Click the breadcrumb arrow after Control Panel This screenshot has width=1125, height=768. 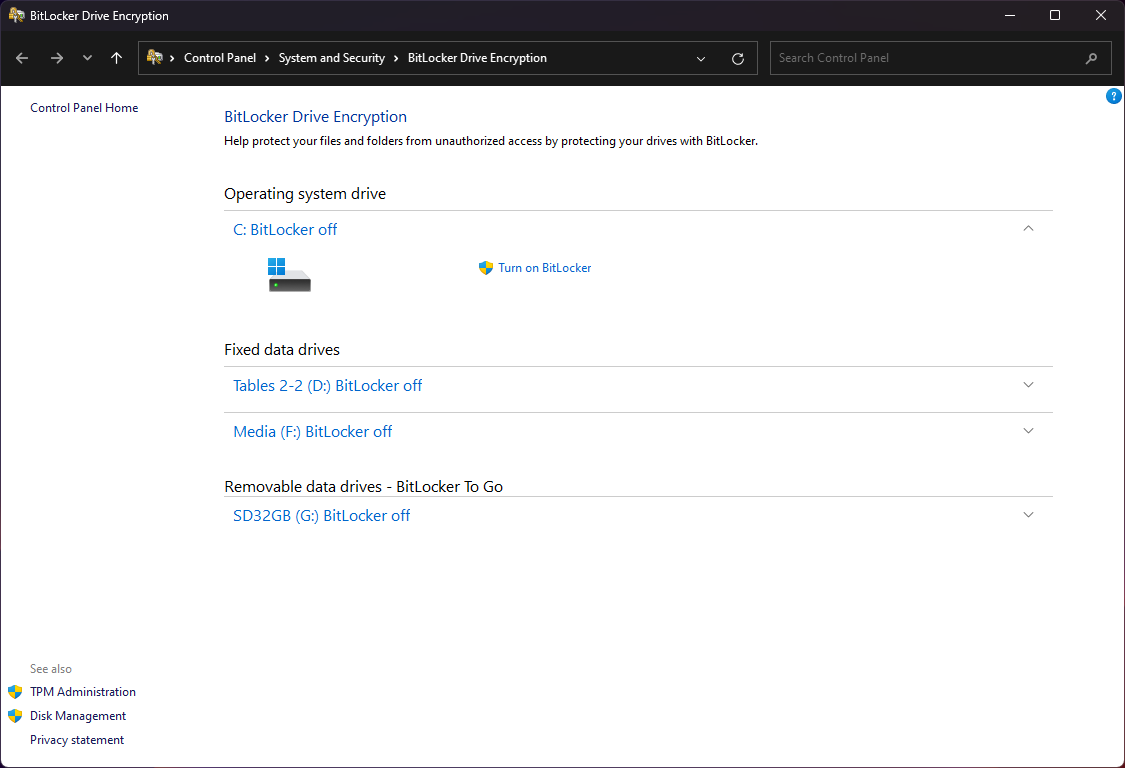point(267,59)
